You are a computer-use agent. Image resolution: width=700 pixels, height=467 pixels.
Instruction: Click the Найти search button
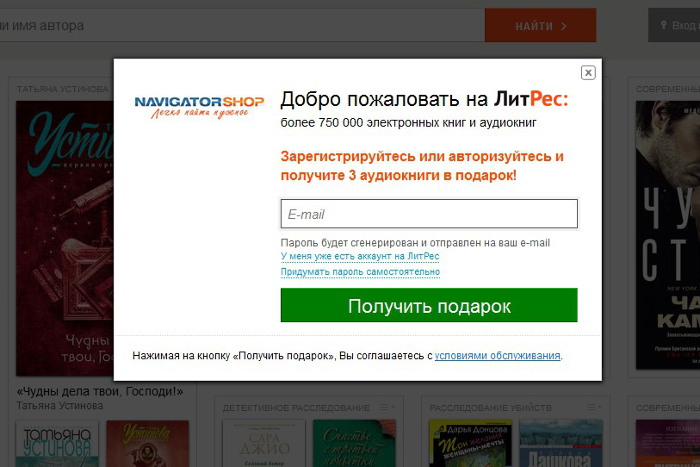541,26
